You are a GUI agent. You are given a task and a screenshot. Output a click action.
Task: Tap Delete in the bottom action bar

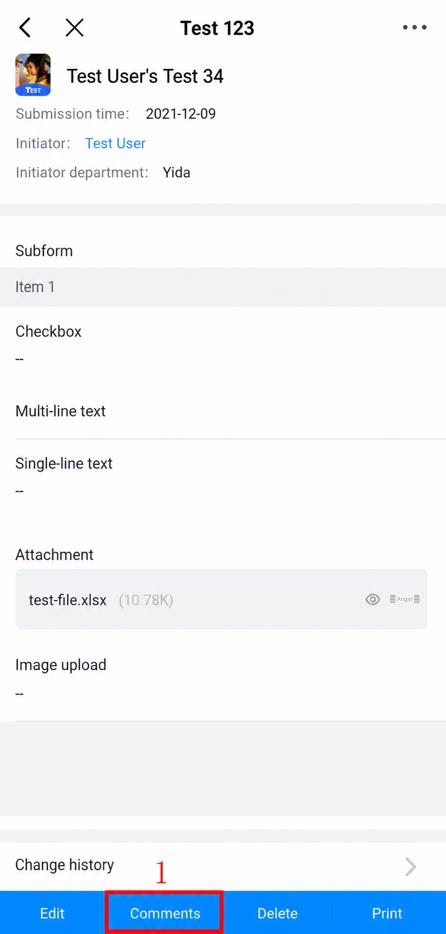coord(277,913)
